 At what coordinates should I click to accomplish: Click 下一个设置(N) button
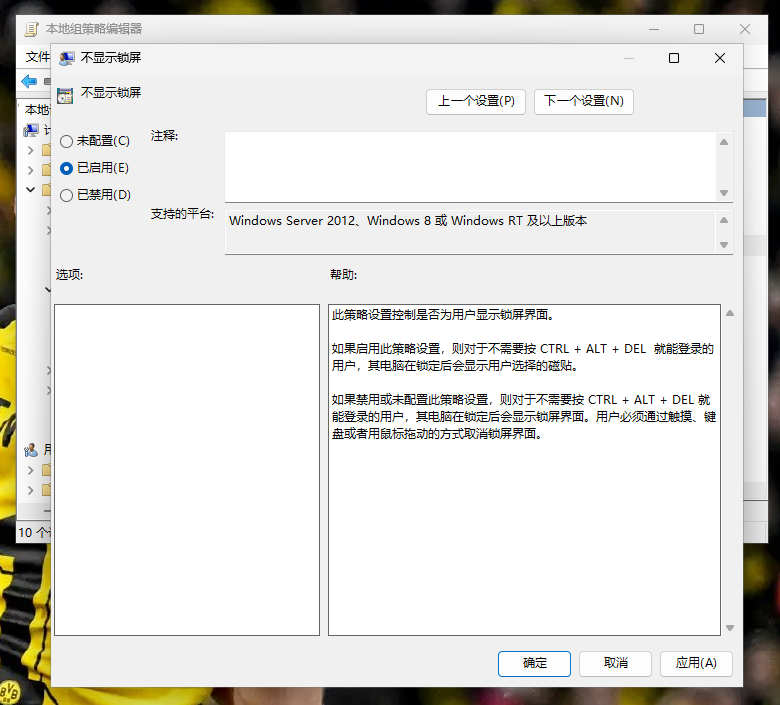pyautogui.click(x=584, y=101)
